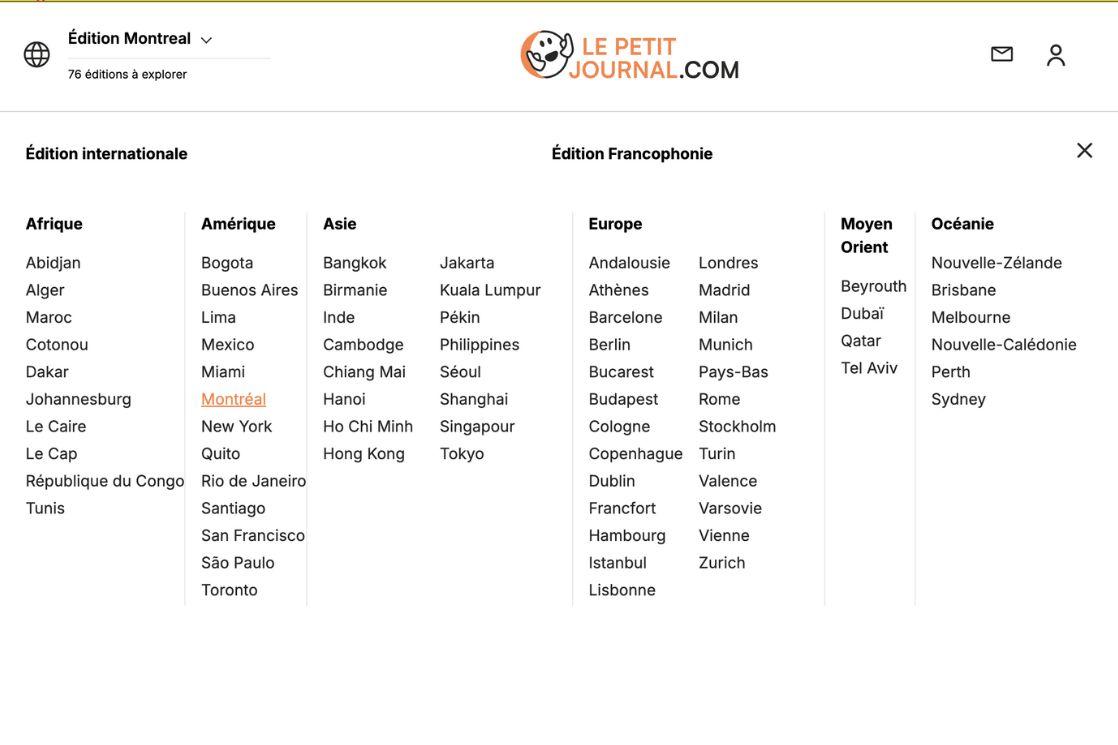Select the République du Congo edition

pos(105,481)
